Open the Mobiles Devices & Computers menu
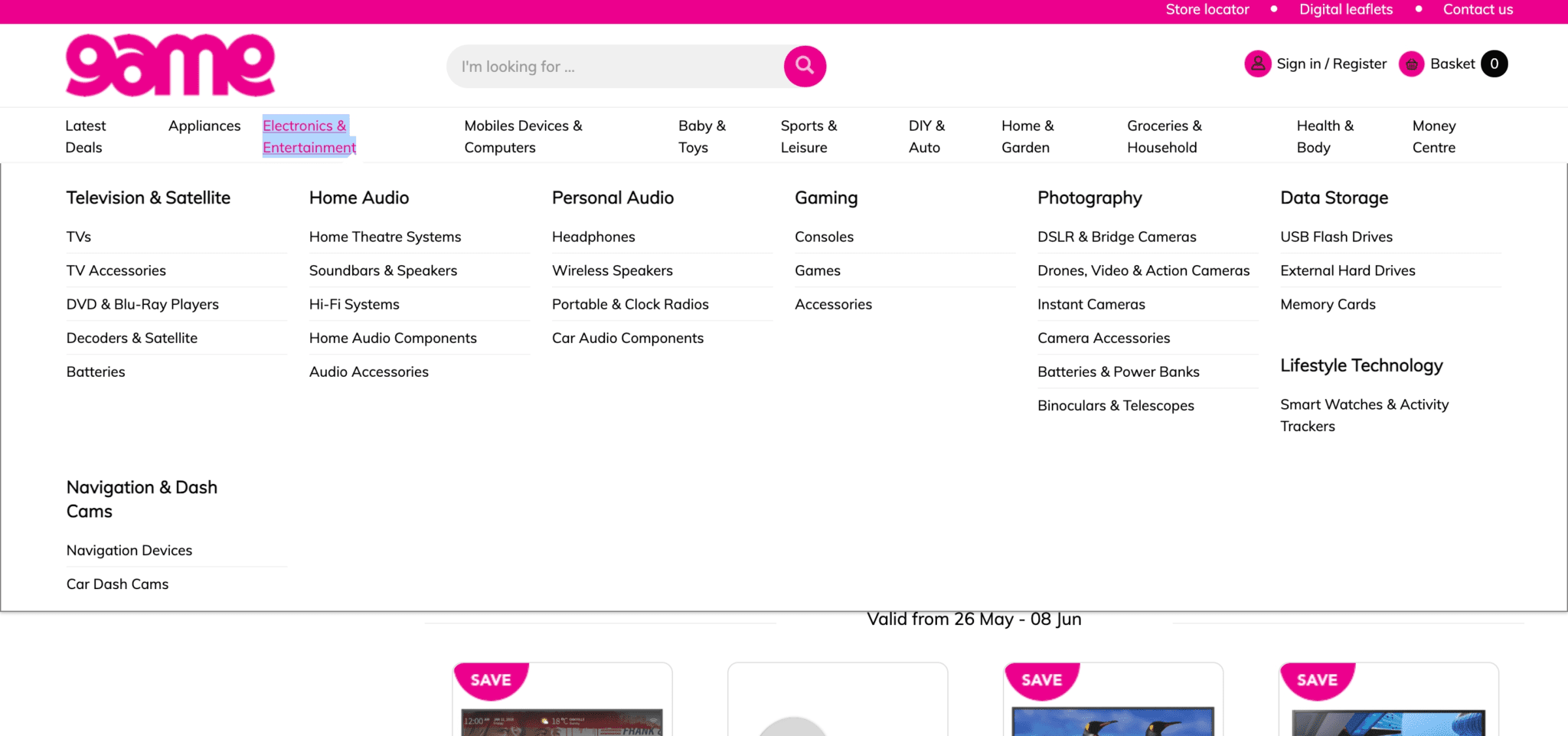1568x736 pixels. pyautogui.click(x=523, y=136)
